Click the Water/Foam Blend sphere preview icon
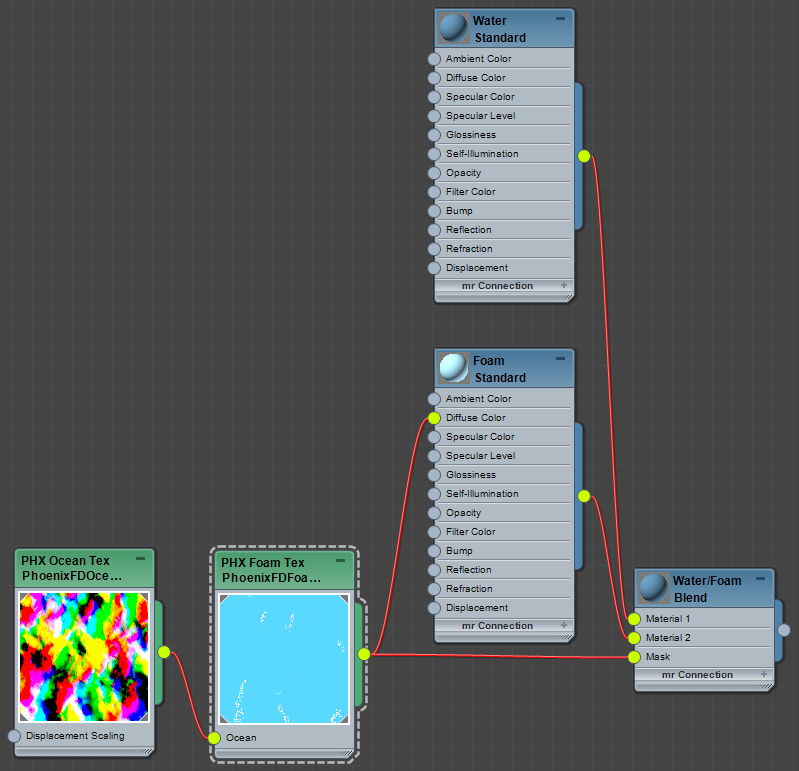This screenshot has height=771, width=799. pos(653,589)
